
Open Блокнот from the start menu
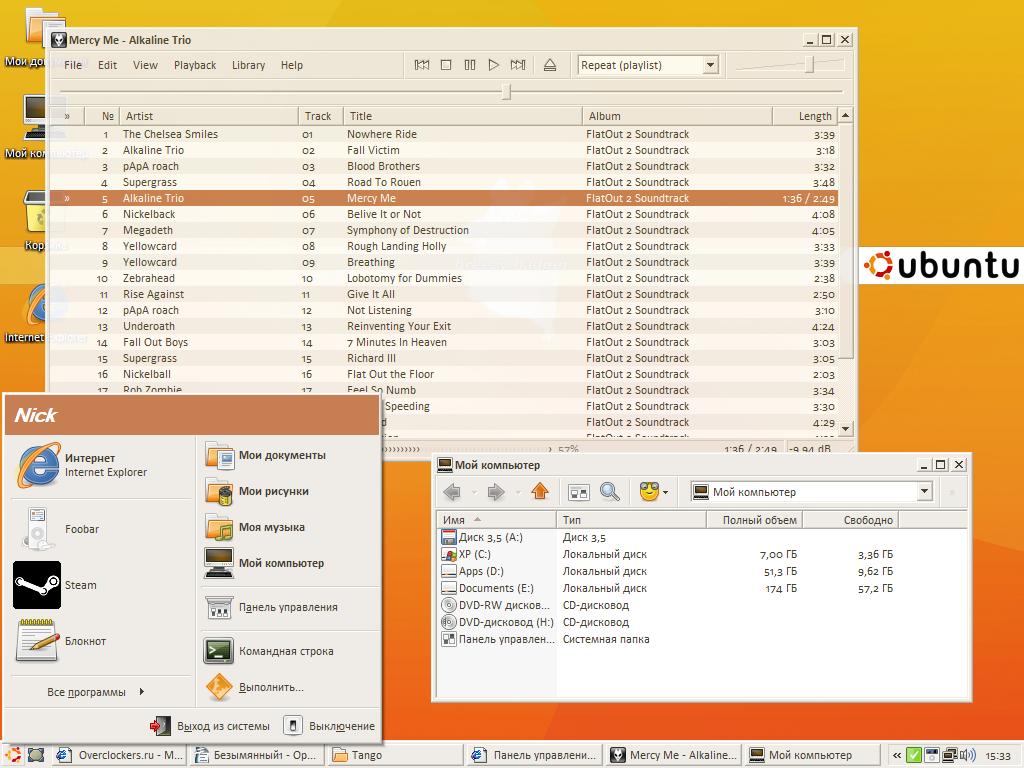click(101, 641)
